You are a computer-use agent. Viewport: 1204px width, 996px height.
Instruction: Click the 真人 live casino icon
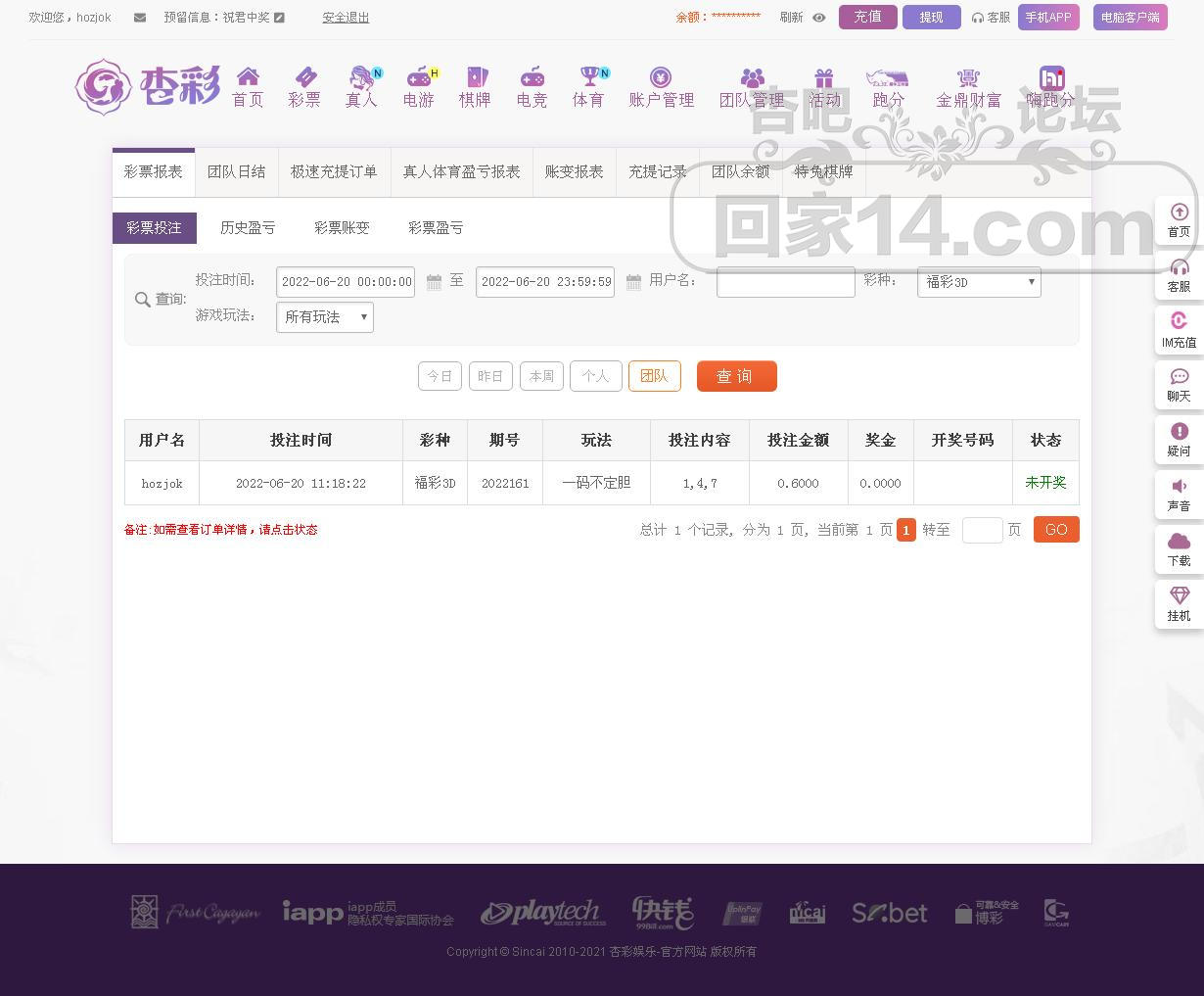tap(361, 78)
